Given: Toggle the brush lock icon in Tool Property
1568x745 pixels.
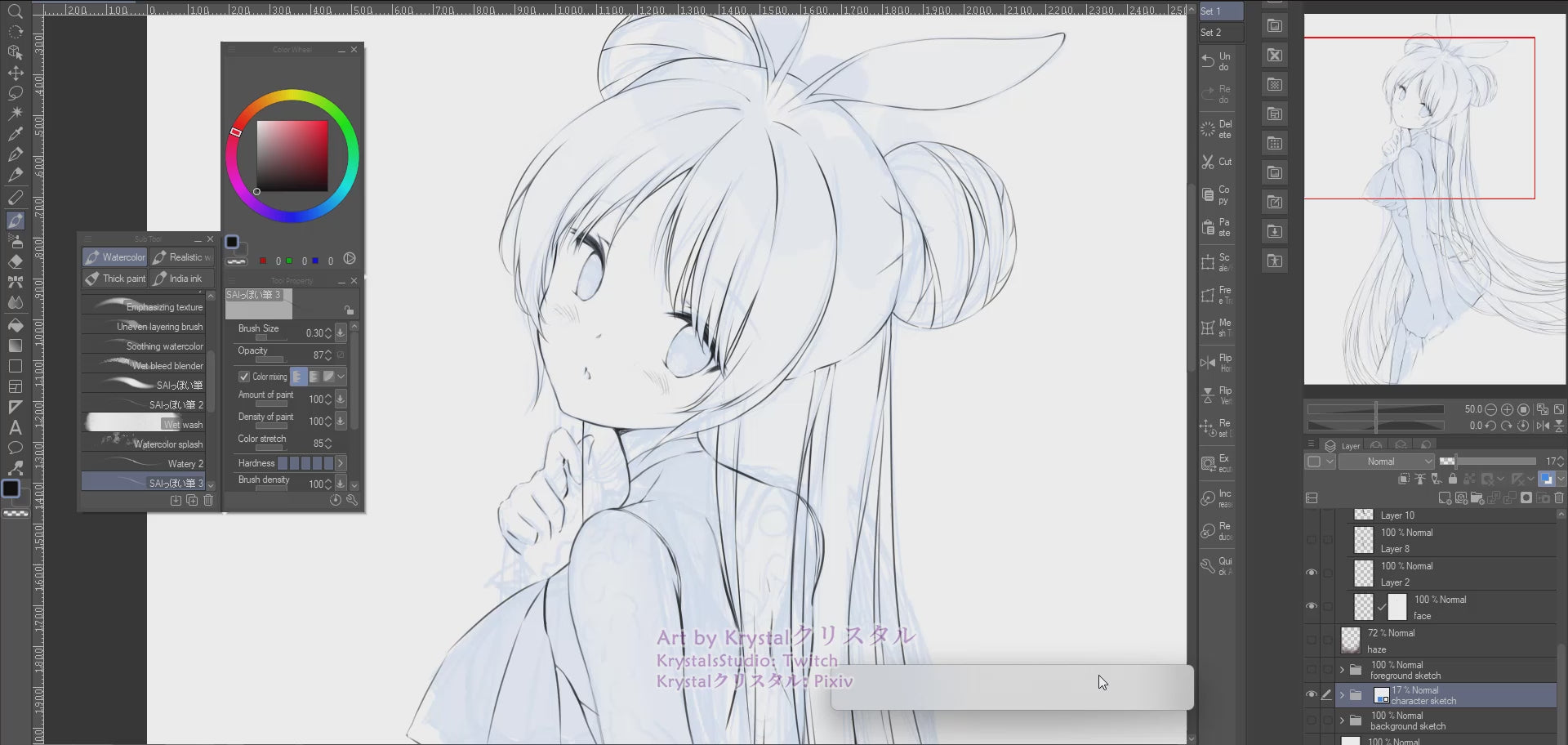Looking at the screenshot, I should click(349, 310).
